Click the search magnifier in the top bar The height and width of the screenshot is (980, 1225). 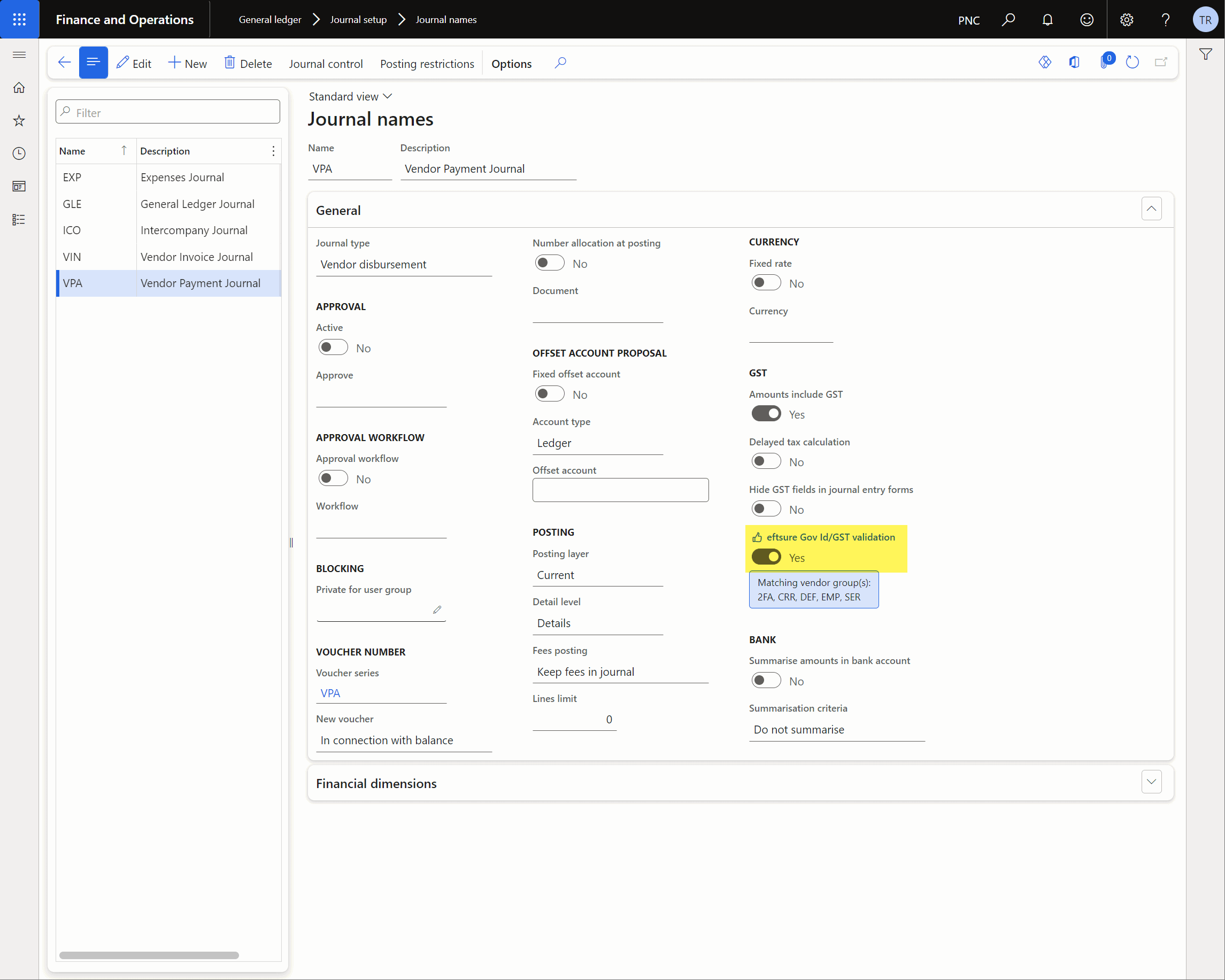[1008, 20]
